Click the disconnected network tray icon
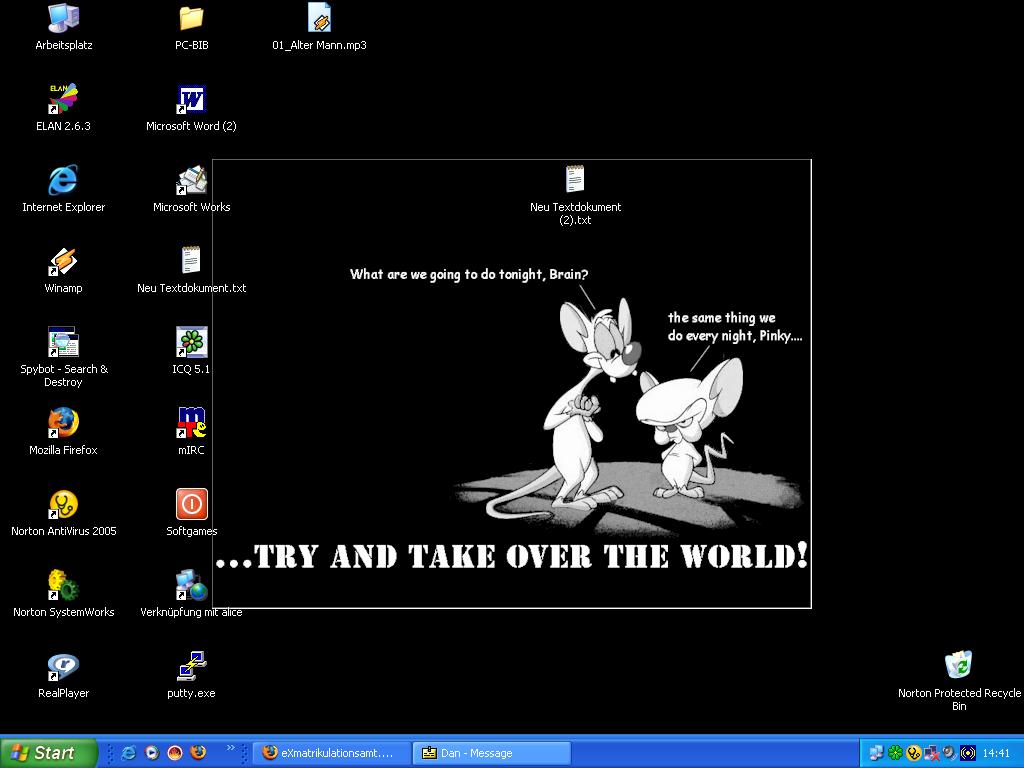The image size is (1024, 768). (932, 753)
